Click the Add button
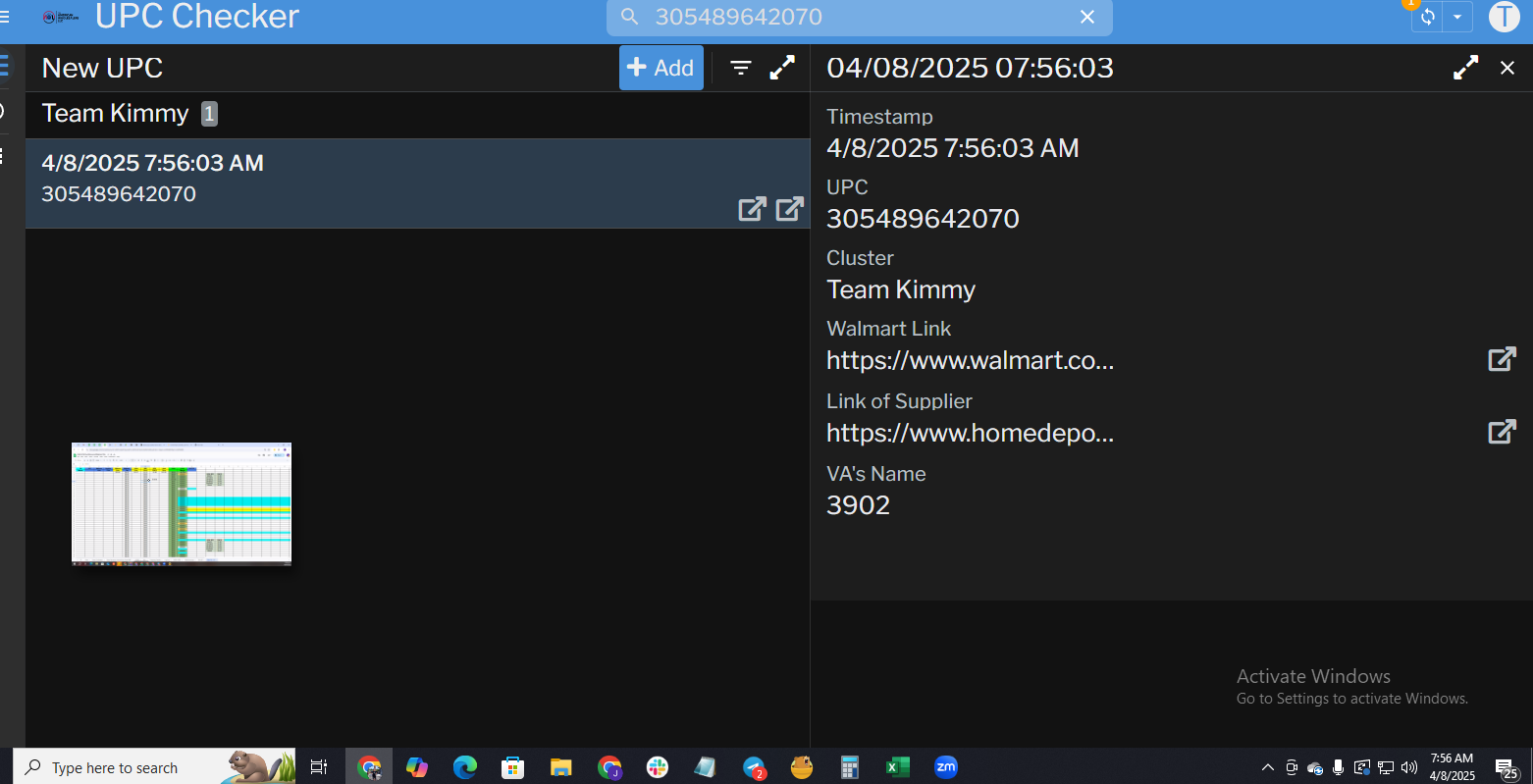 click(x=661, y=68)
